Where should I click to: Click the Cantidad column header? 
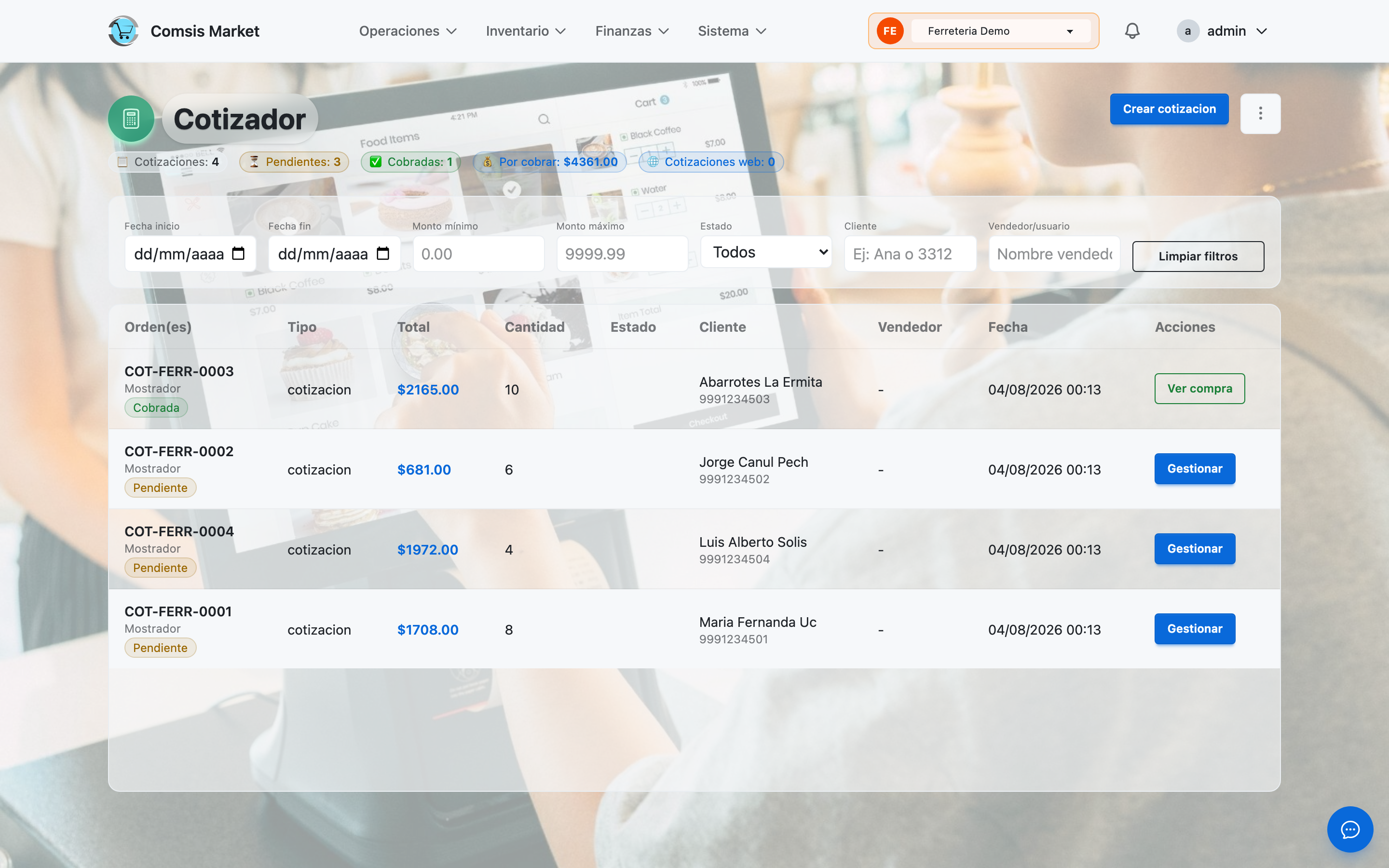pos(534,327)
